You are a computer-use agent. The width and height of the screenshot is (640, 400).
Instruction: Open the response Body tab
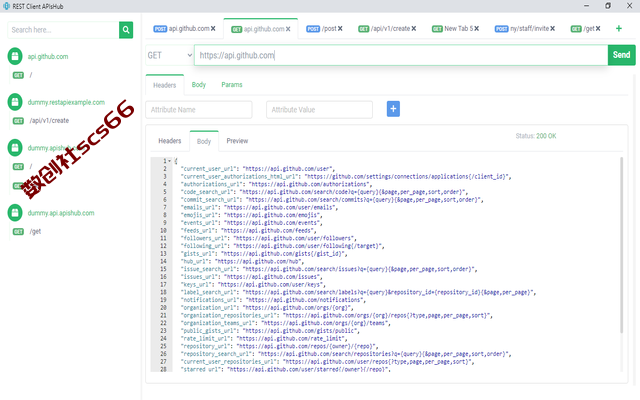click(204, 141)
